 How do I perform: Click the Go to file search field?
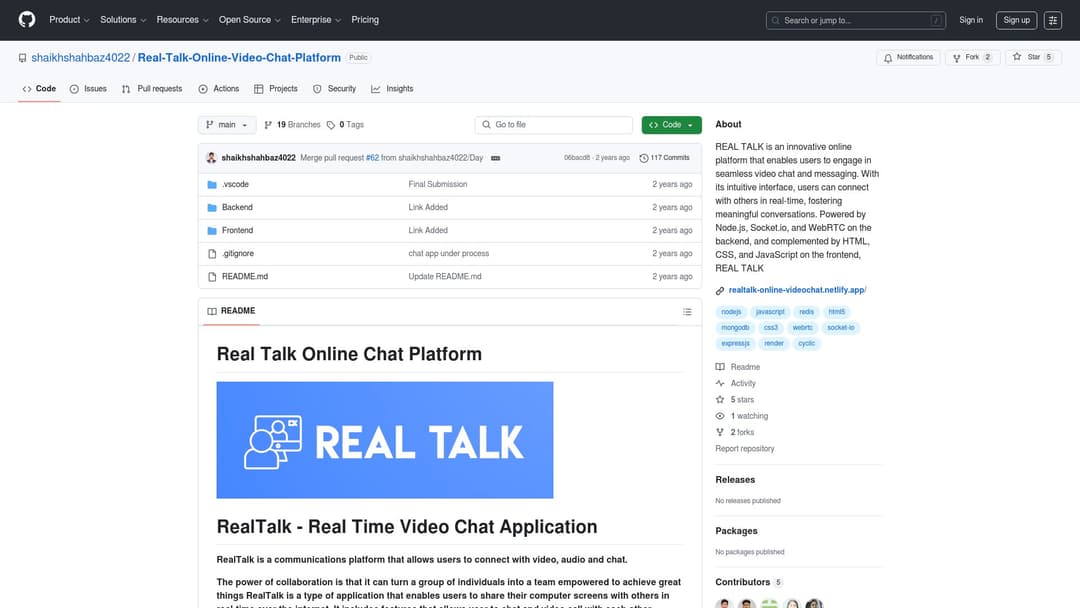pos(553,125)
